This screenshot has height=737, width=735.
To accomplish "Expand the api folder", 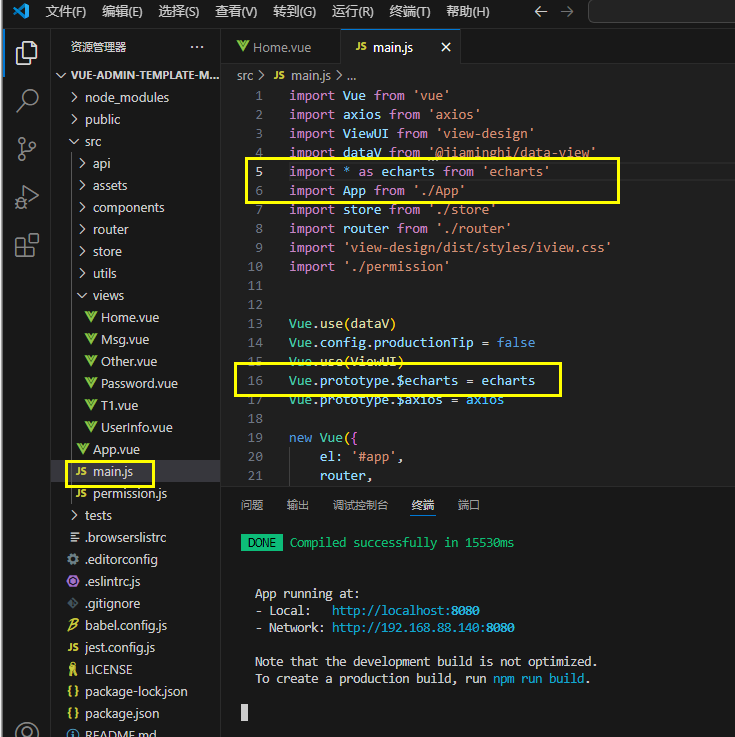I will [x=136, y=164].
